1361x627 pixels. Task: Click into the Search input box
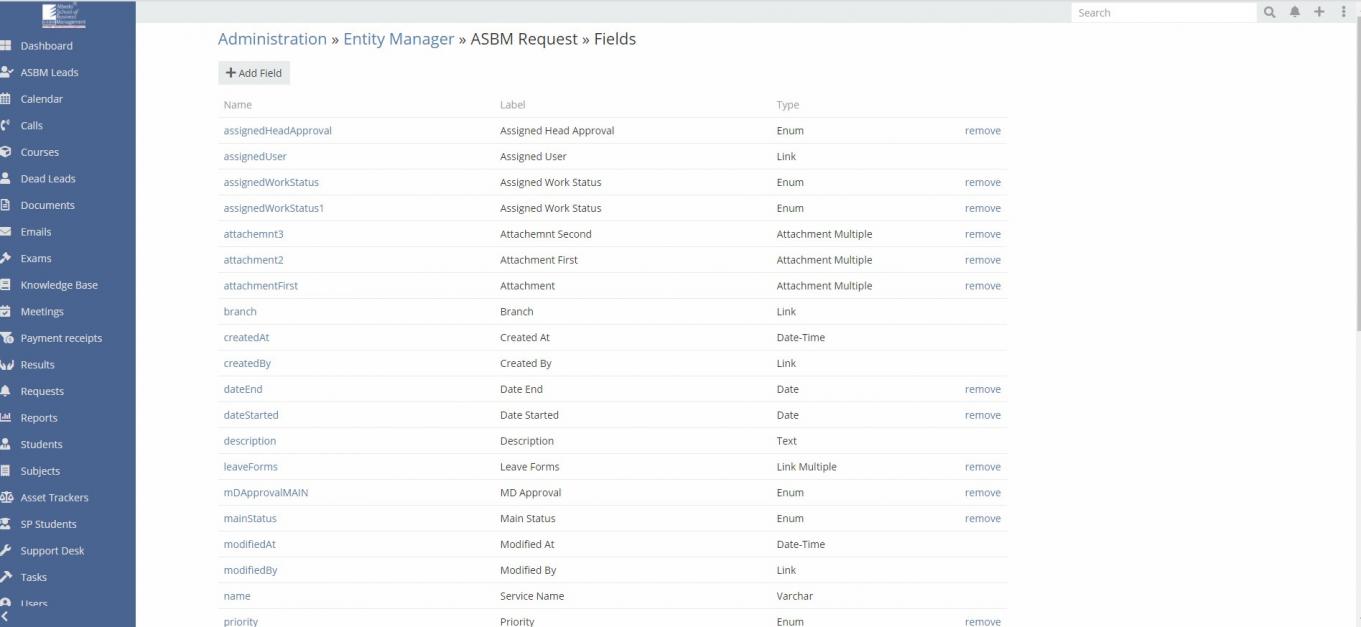(1163, 13)
